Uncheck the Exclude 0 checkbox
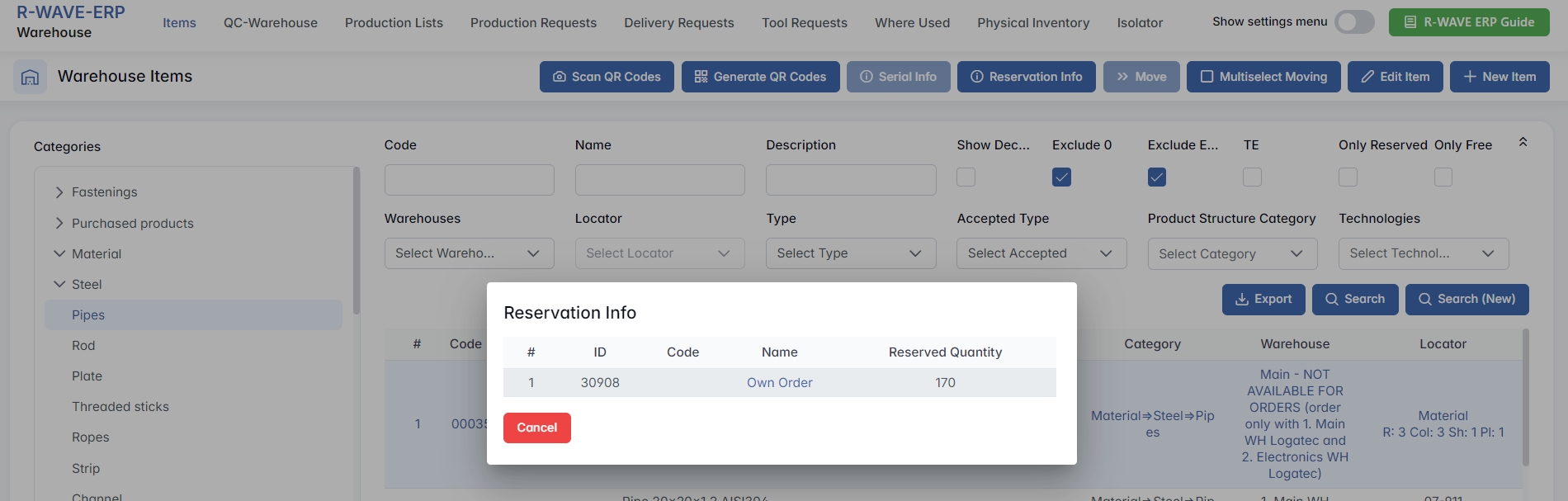Image resolution: width=1568 pixels, height=501 pixels. coord(1061,177)
